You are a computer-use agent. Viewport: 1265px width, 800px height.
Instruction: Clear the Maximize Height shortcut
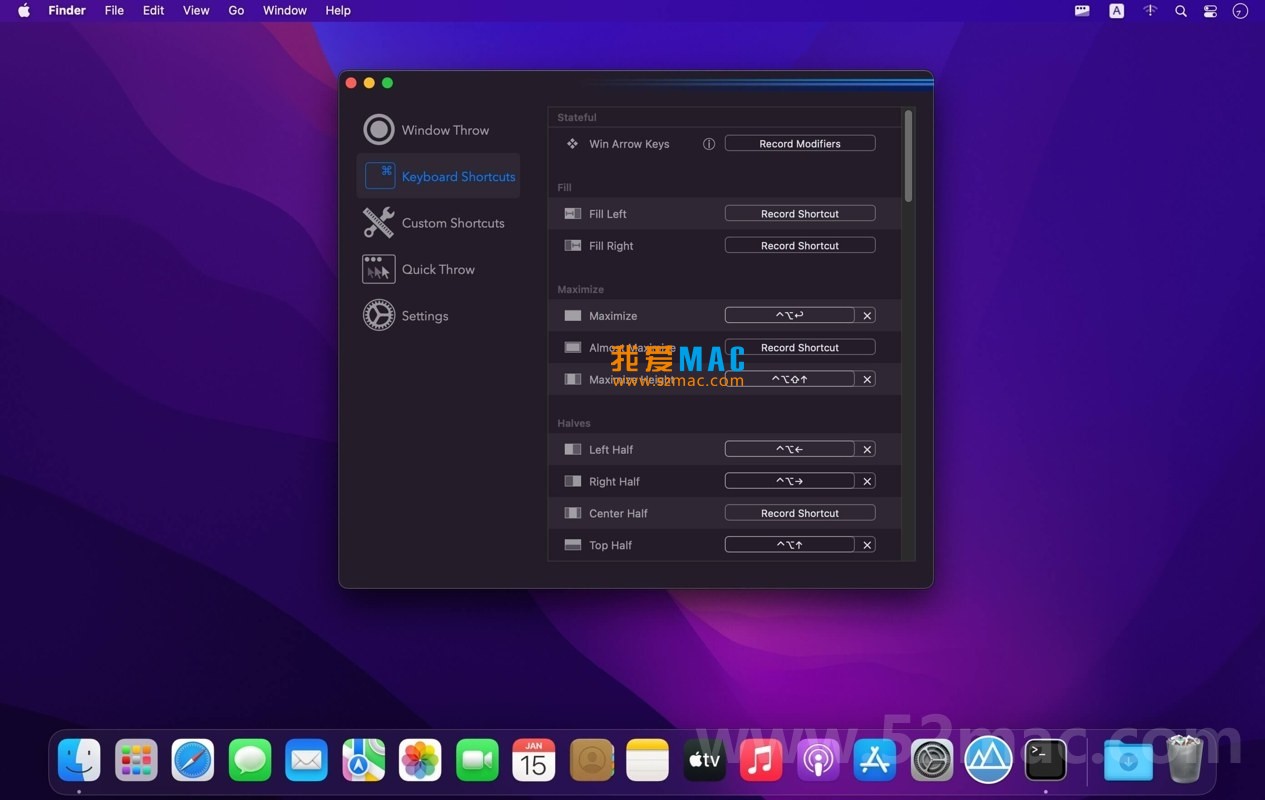coord(868,380)
